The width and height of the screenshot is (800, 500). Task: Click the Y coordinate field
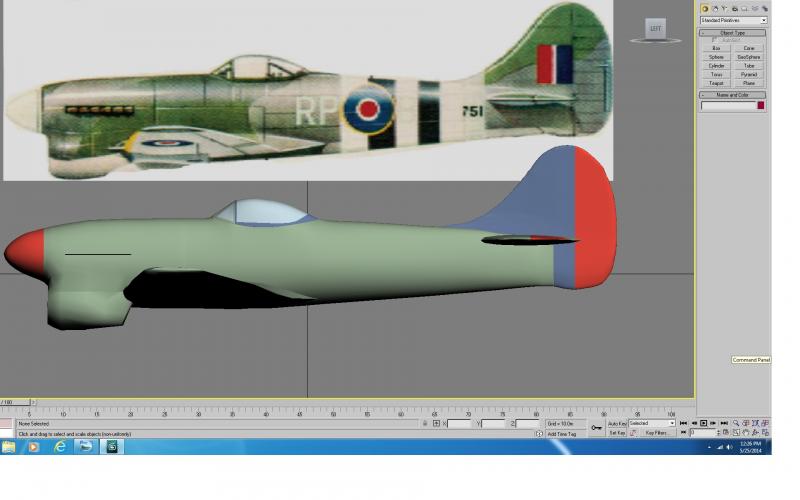493,423
